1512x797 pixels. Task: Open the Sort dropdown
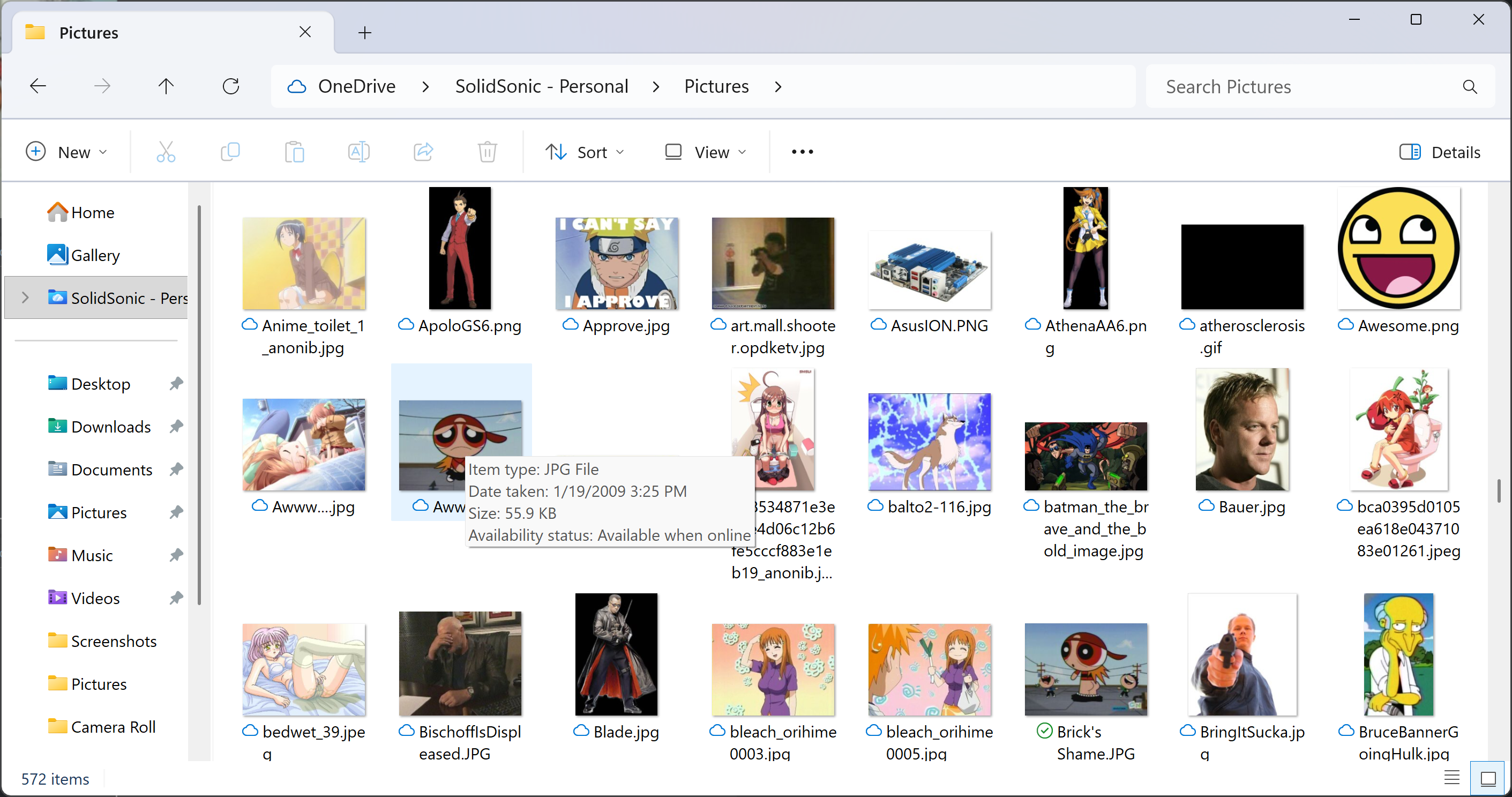[x=585, y=152]
